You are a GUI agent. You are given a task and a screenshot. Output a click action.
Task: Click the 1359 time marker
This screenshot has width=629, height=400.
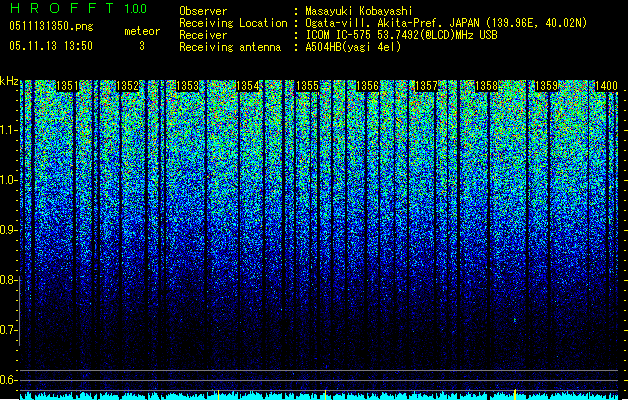pos(547,86)
